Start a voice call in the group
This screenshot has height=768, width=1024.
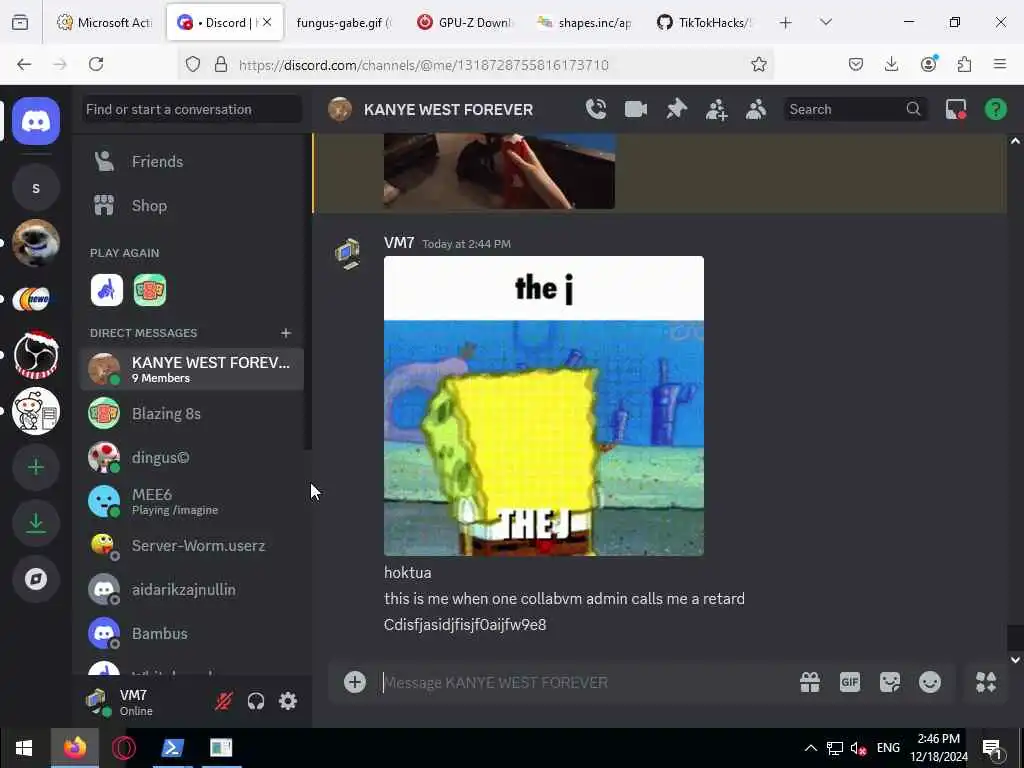tap(596, 109)
